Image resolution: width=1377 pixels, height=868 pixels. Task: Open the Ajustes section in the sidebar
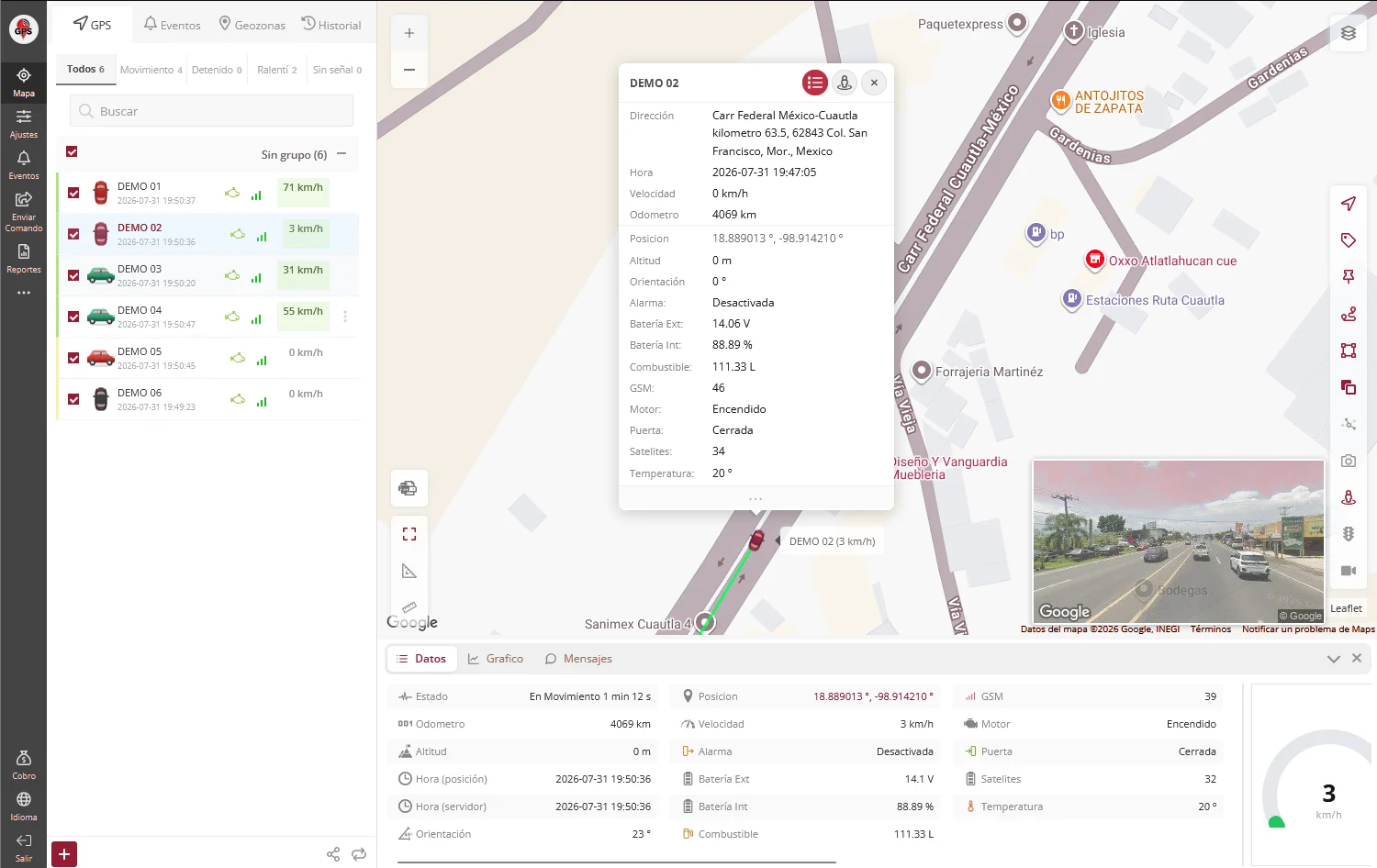24,124
